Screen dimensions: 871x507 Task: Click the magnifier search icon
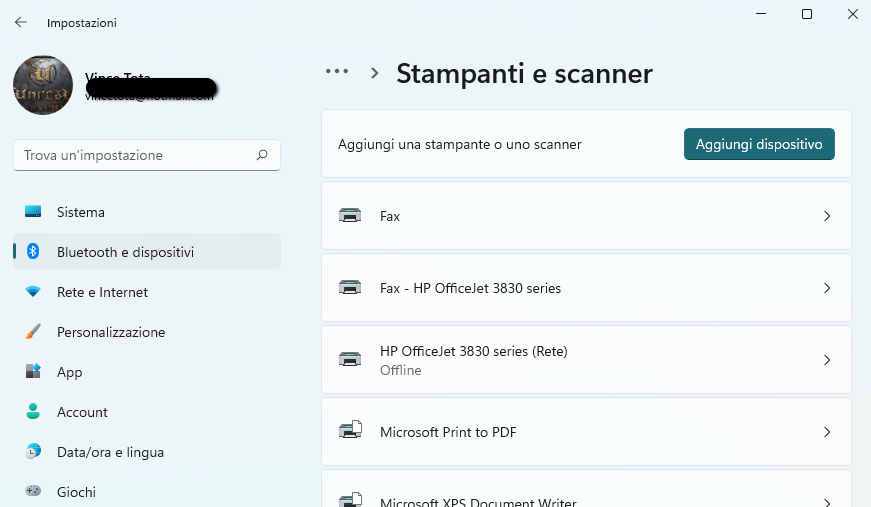click(262, 155)
